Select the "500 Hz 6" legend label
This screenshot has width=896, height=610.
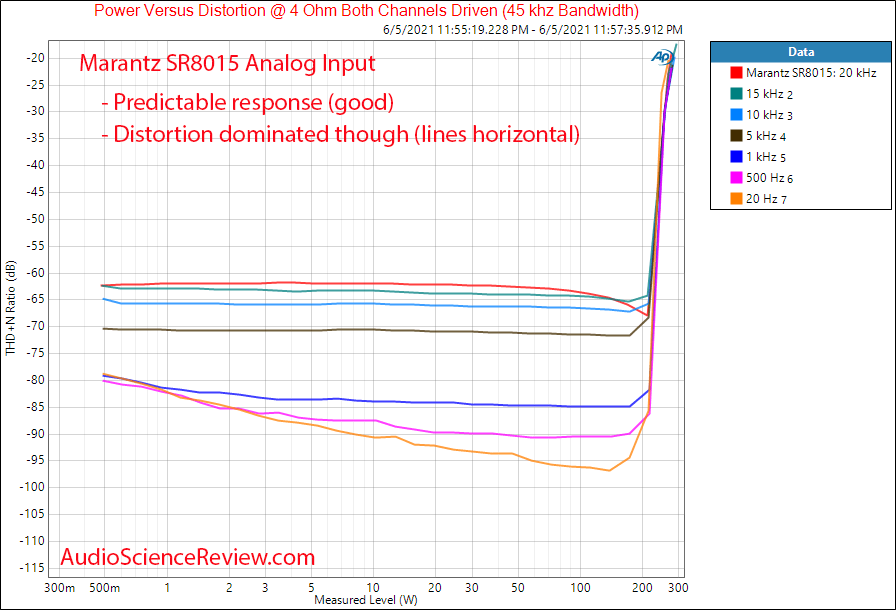(x=769, y=178)
